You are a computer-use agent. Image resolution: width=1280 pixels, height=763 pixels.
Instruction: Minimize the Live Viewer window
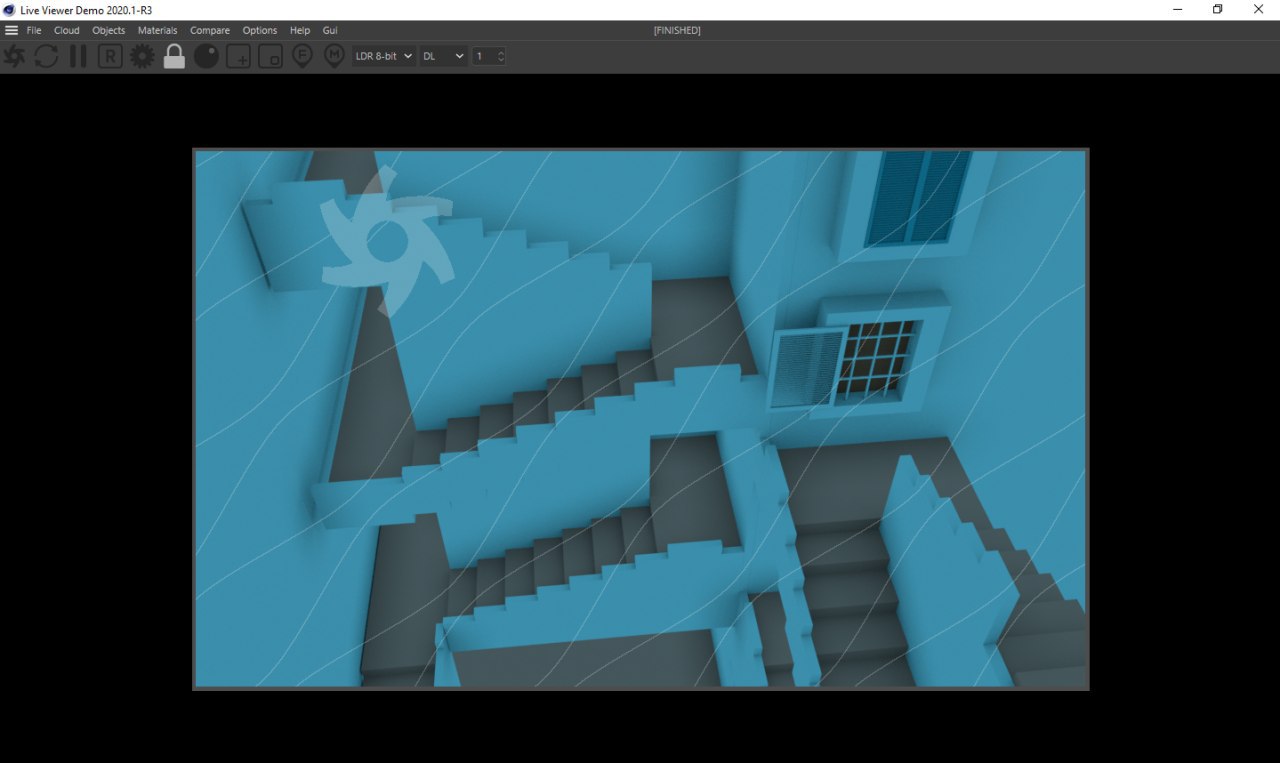click(x=1176, y=10)
